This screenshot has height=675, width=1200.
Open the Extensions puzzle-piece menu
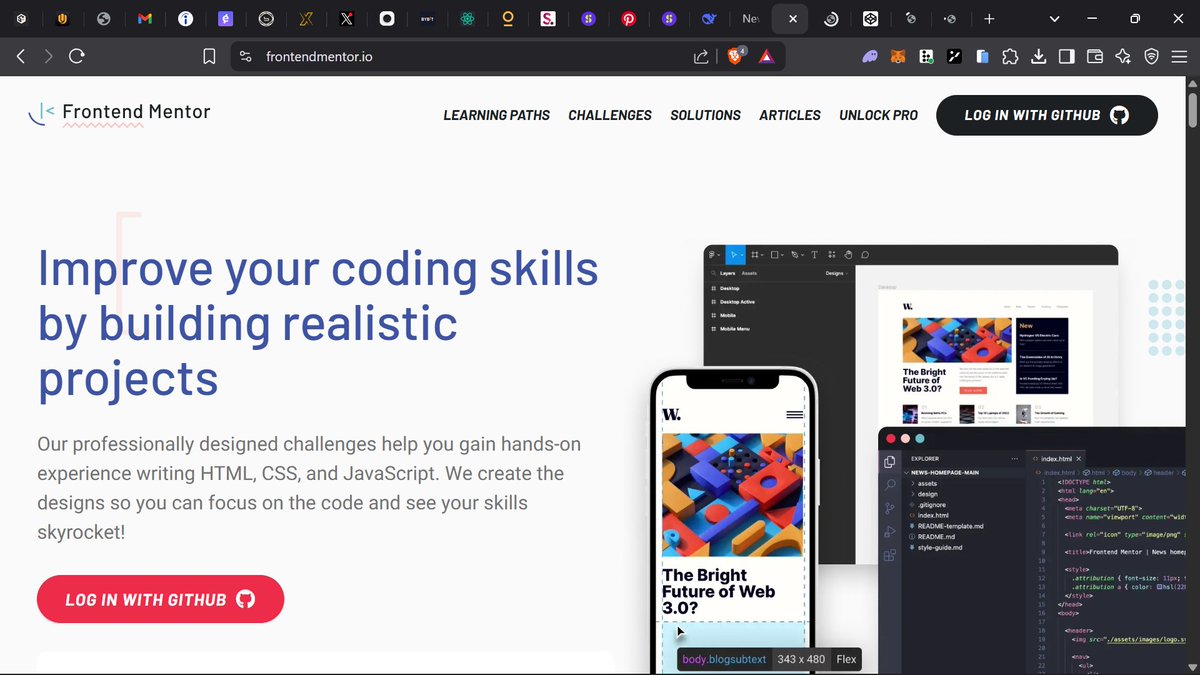pos(1010,57)
